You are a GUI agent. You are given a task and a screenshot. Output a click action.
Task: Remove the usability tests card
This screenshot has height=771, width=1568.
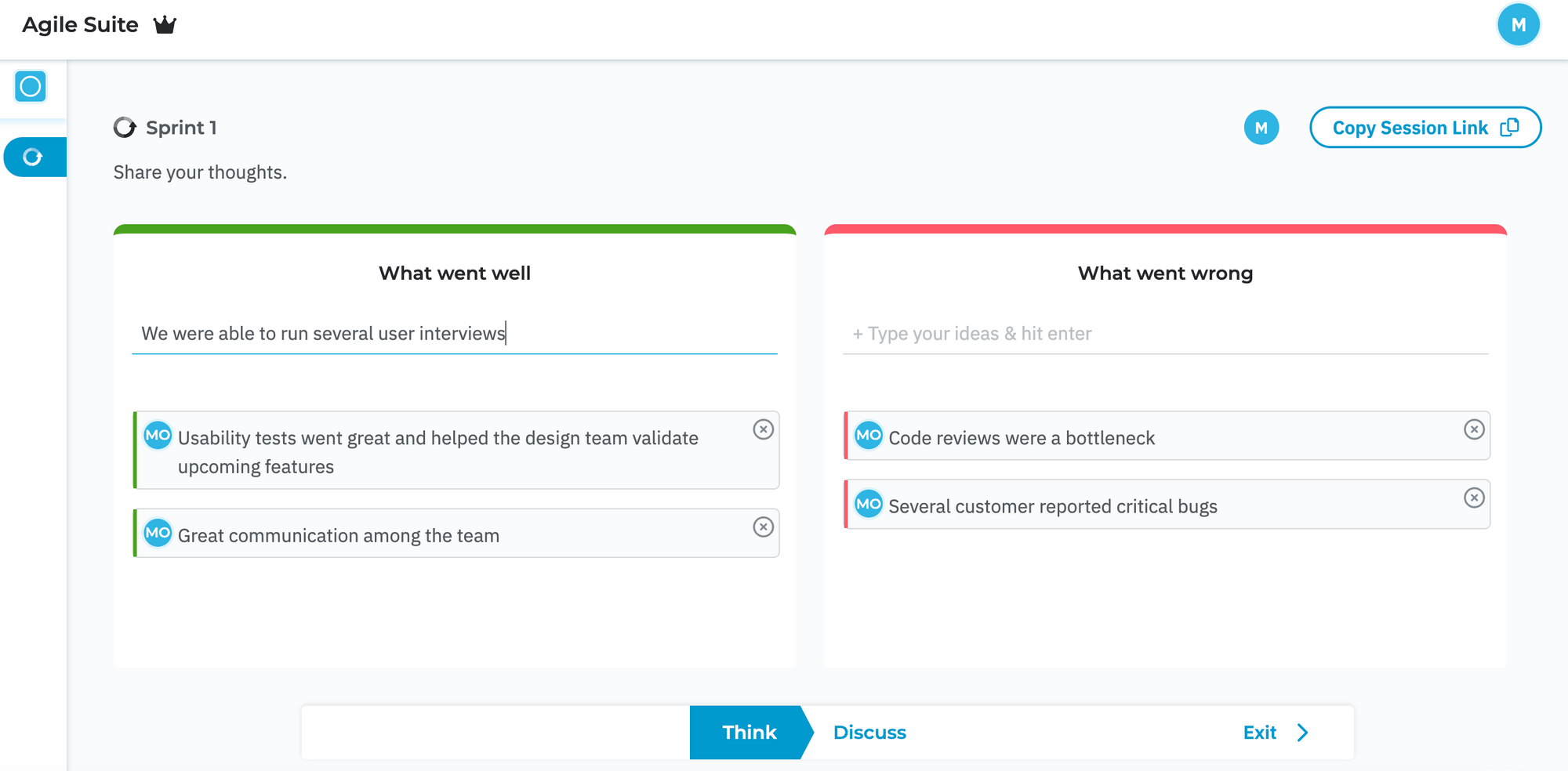[x=763, y=429]
